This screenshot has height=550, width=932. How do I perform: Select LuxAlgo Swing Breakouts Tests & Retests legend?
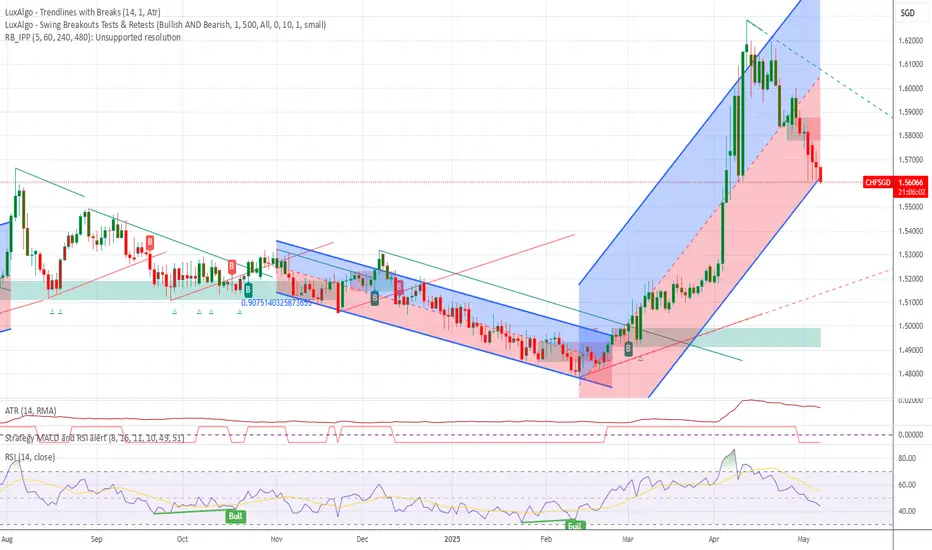tap(165, 24)
